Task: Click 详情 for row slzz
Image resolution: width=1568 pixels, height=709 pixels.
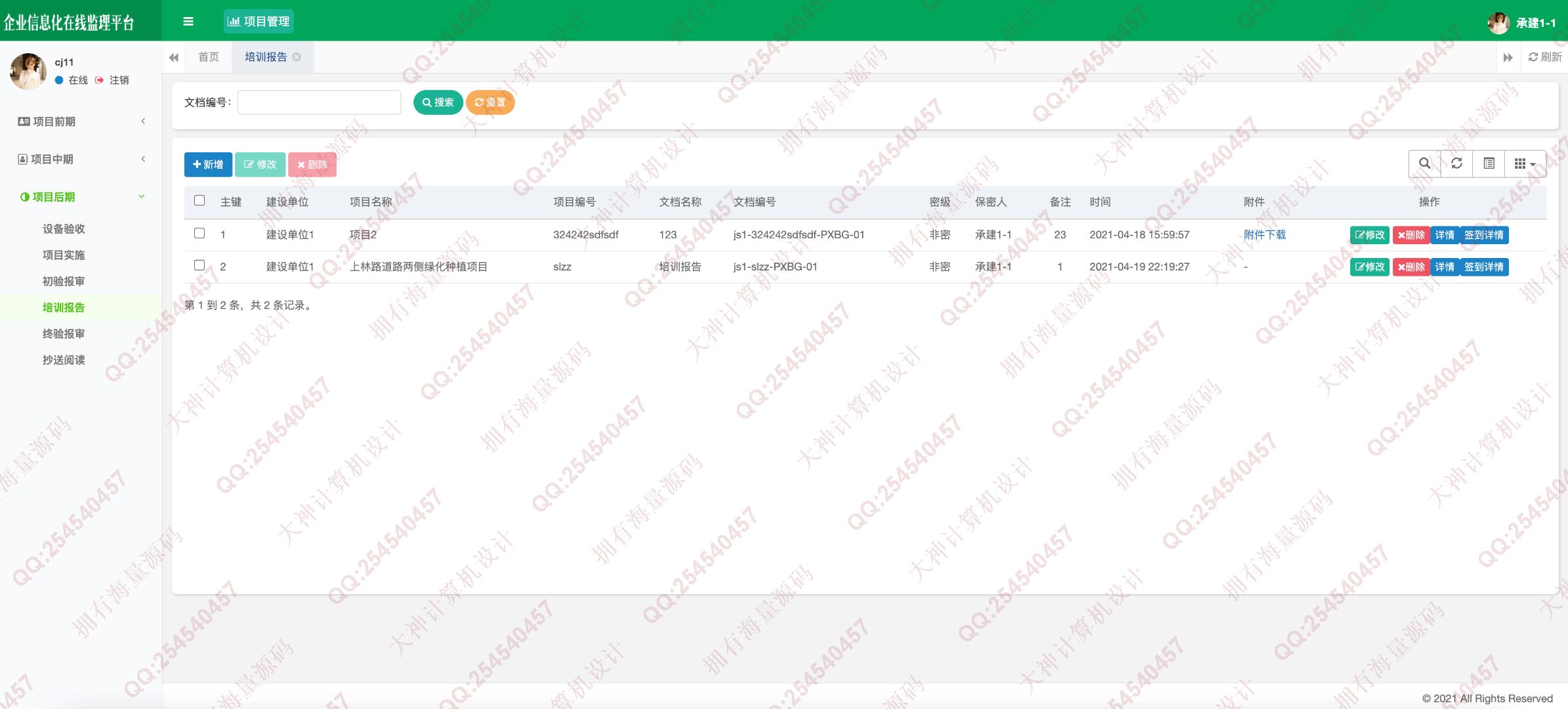Action: click(x=1445, y=267)
